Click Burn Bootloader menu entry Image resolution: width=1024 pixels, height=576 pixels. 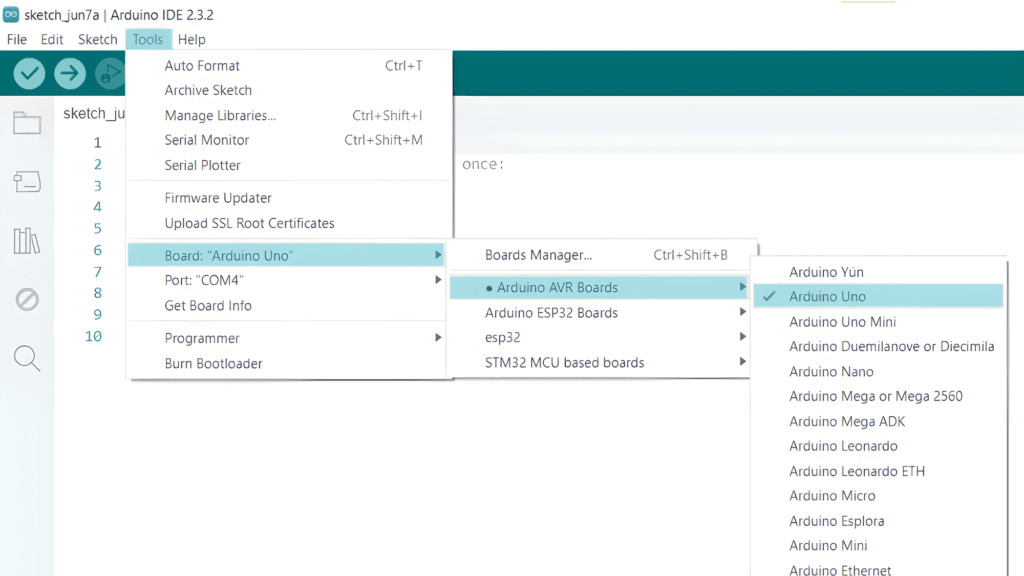pos(213,363)
